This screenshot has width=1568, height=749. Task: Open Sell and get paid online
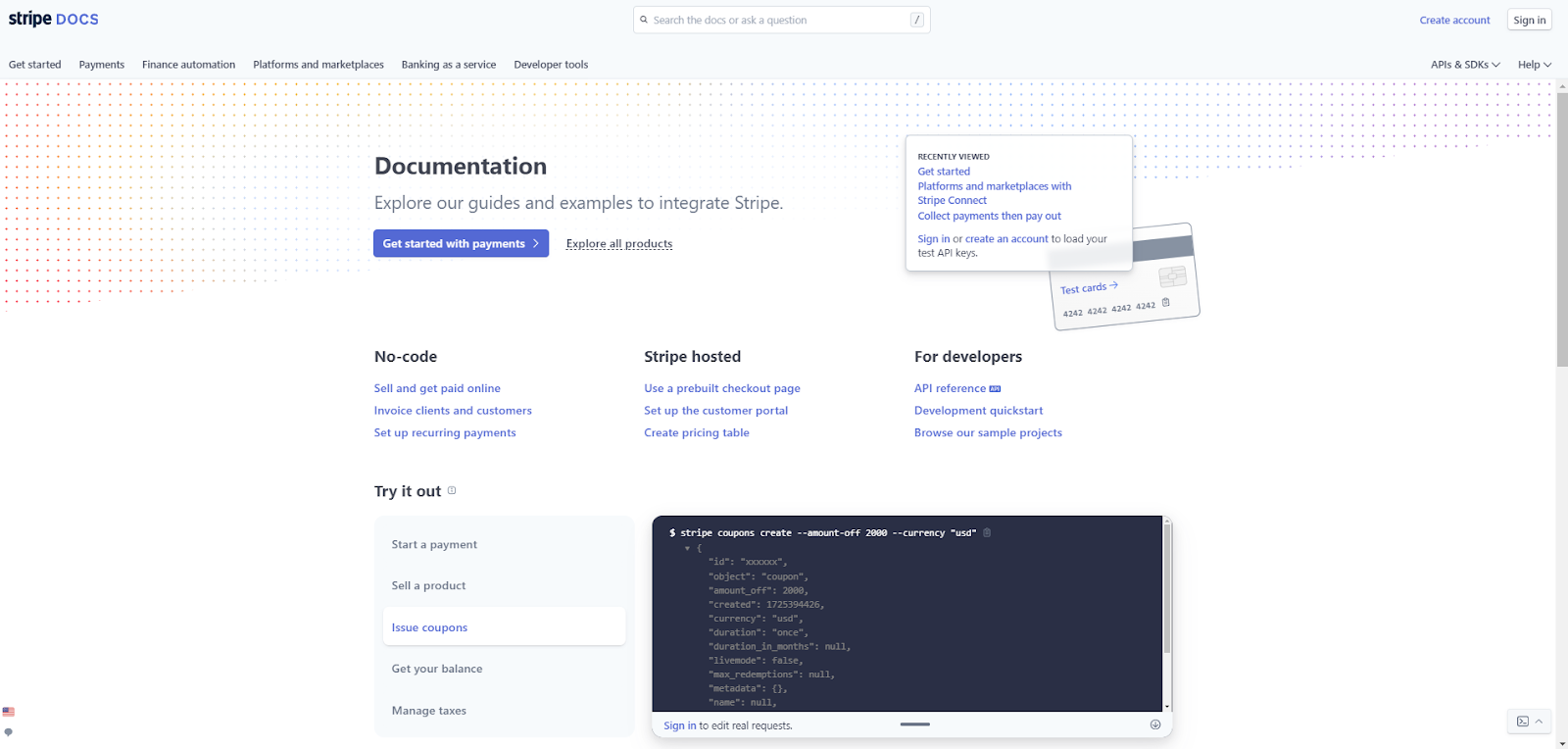point(437,388)
